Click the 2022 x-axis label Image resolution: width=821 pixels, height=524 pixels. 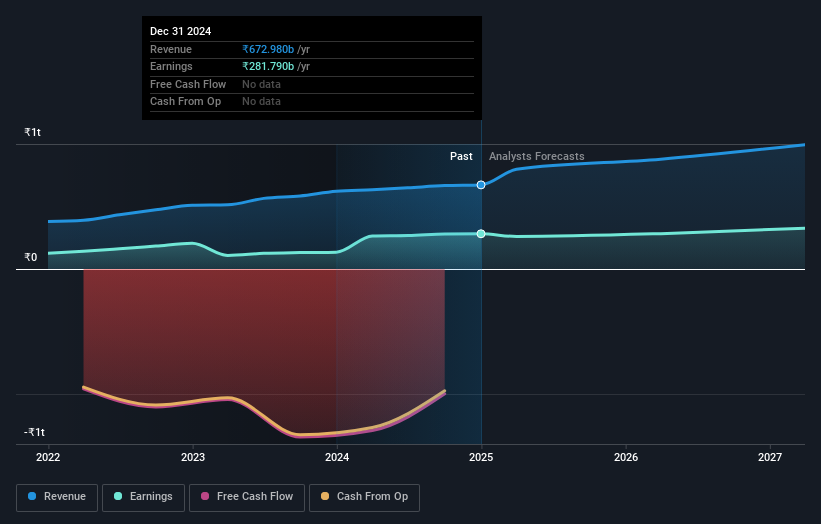tap(48, 457)
